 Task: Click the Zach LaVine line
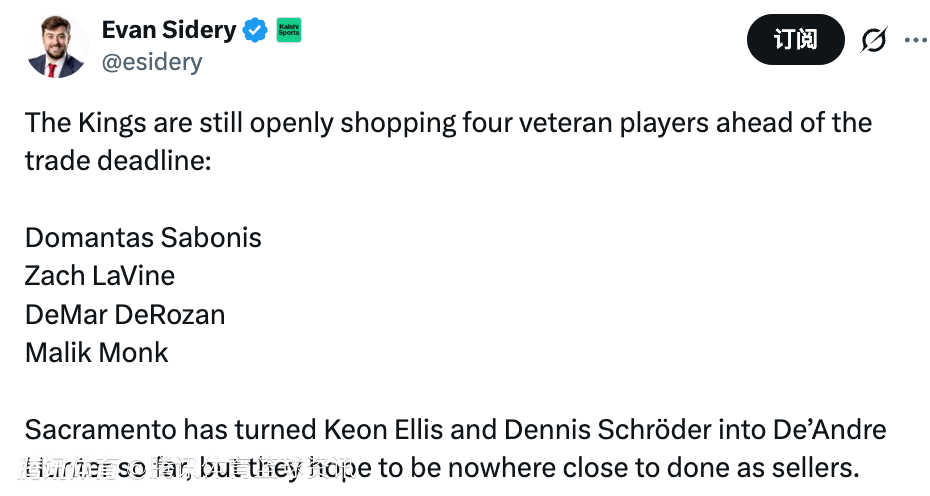(x=100, y=276)
